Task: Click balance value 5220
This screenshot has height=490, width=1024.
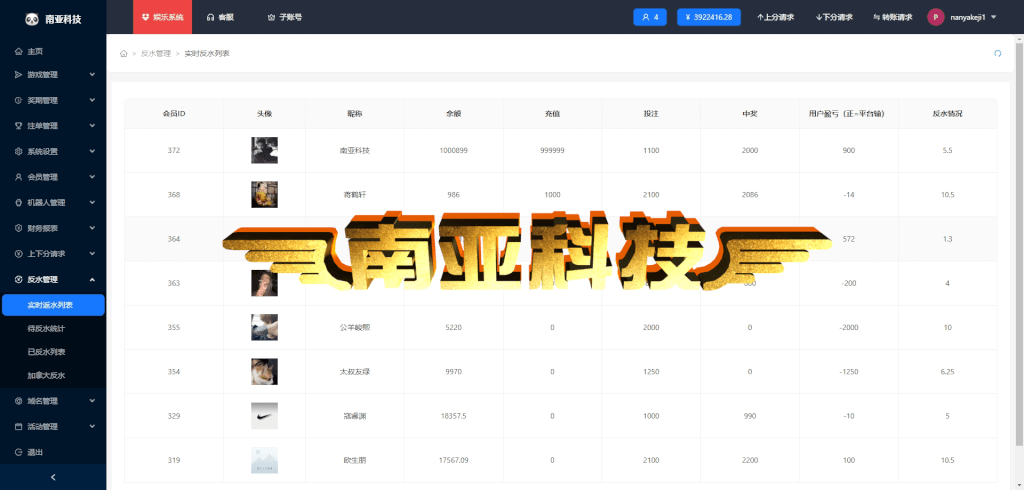Action: 453,327
